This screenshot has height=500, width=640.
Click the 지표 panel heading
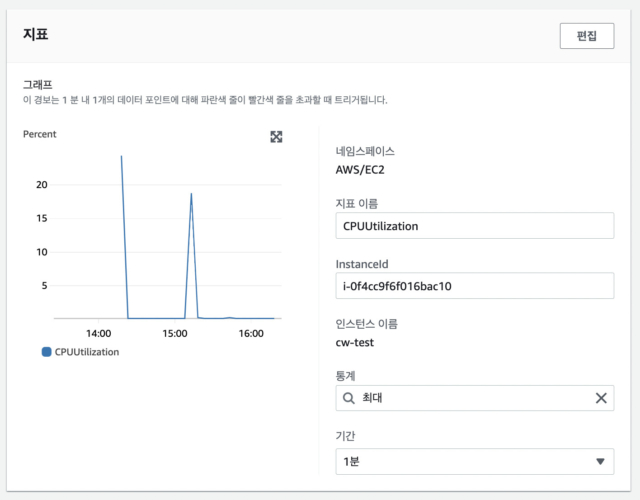36,34
